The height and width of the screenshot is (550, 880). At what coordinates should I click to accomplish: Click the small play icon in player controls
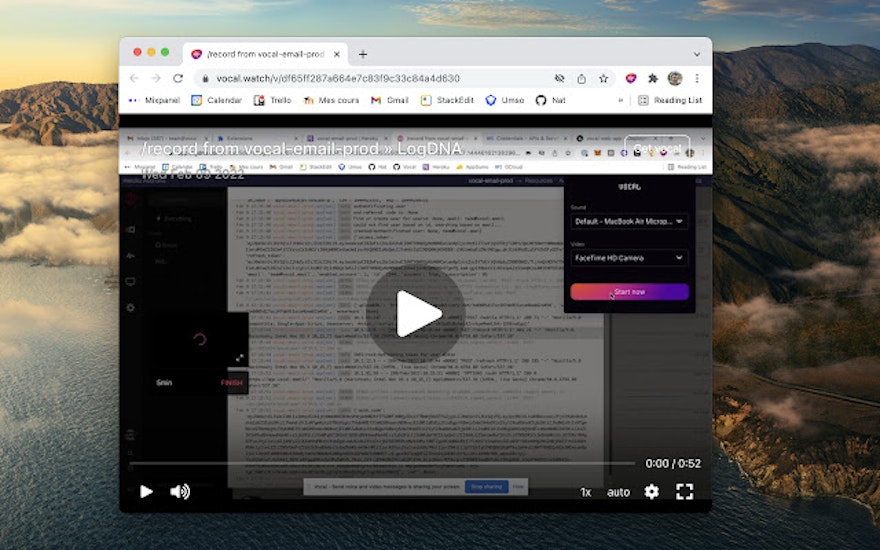(x=146, y=492)
